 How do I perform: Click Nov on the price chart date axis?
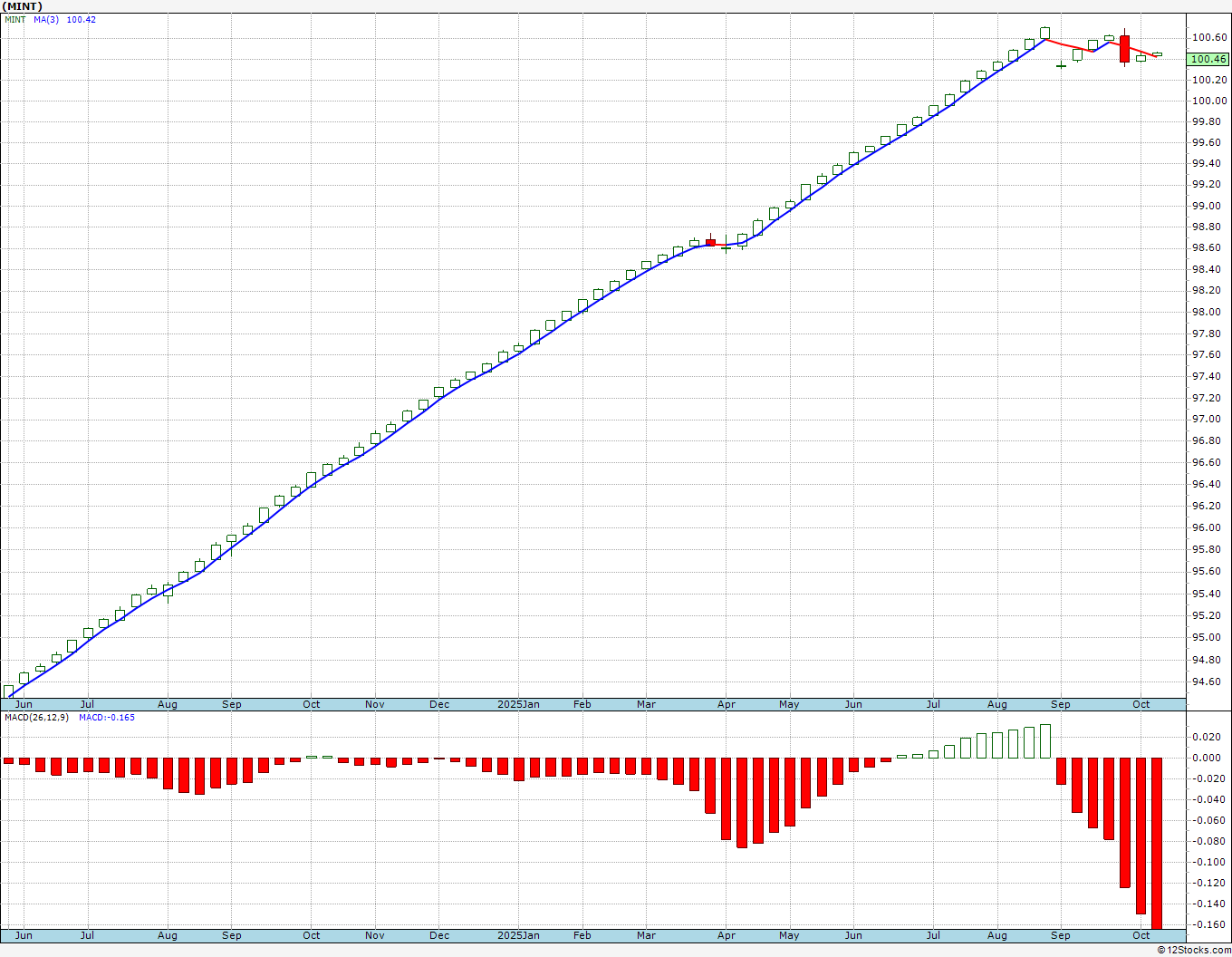point(375,704)
